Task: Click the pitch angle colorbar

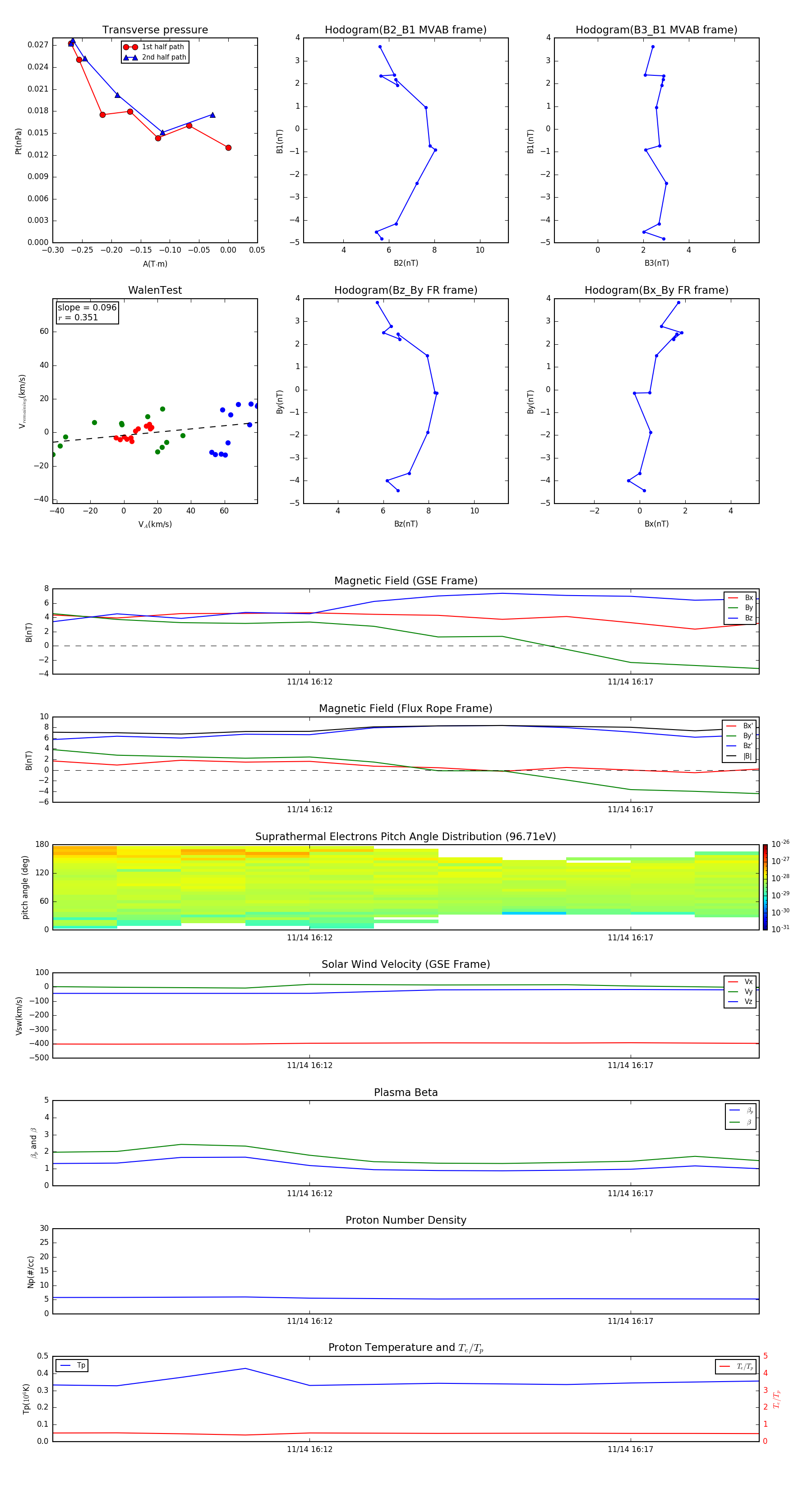Action: pyautogui.click(x=765, y=887)
